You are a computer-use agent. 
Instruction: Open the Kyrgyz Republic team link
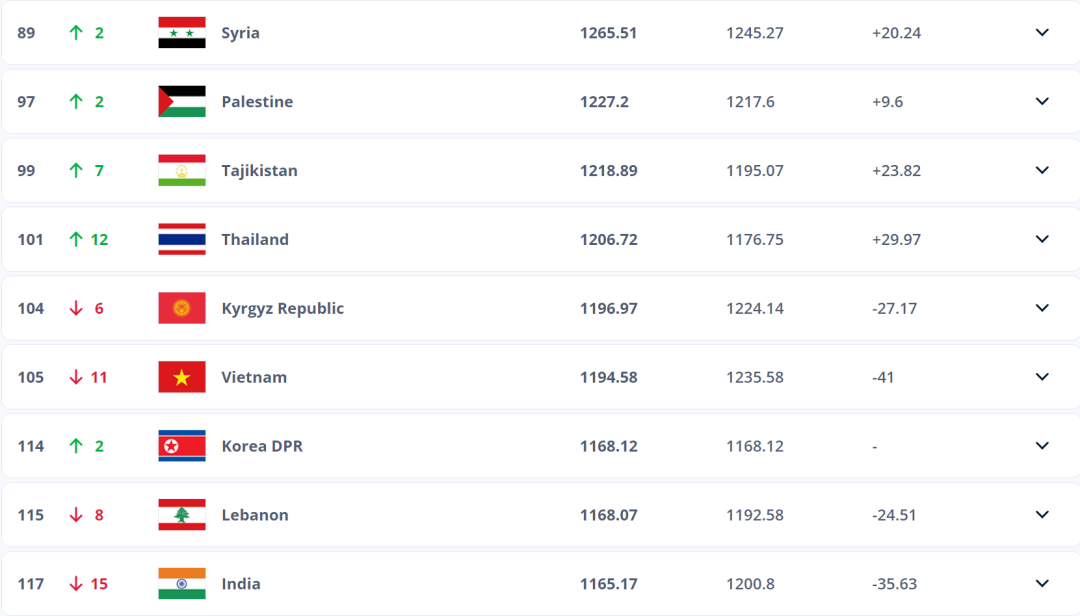[282, 308]
